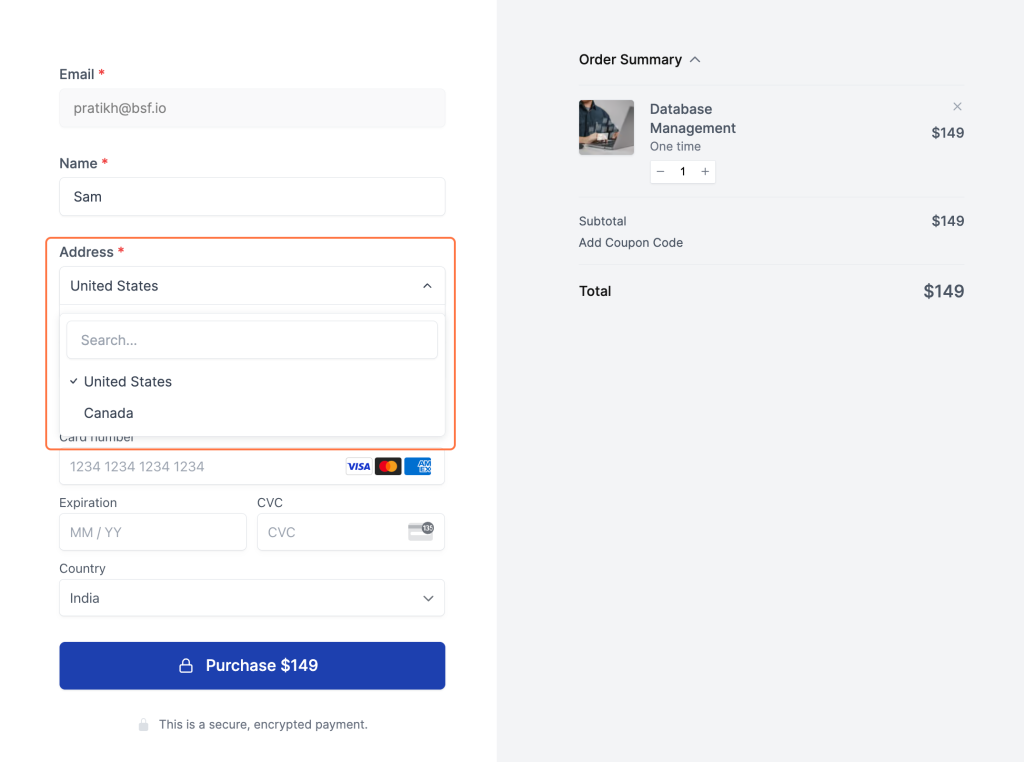This screenshot has width=1024, height=762.
Task: Collapse the Address country dropdown
Action: coord(428,285)
